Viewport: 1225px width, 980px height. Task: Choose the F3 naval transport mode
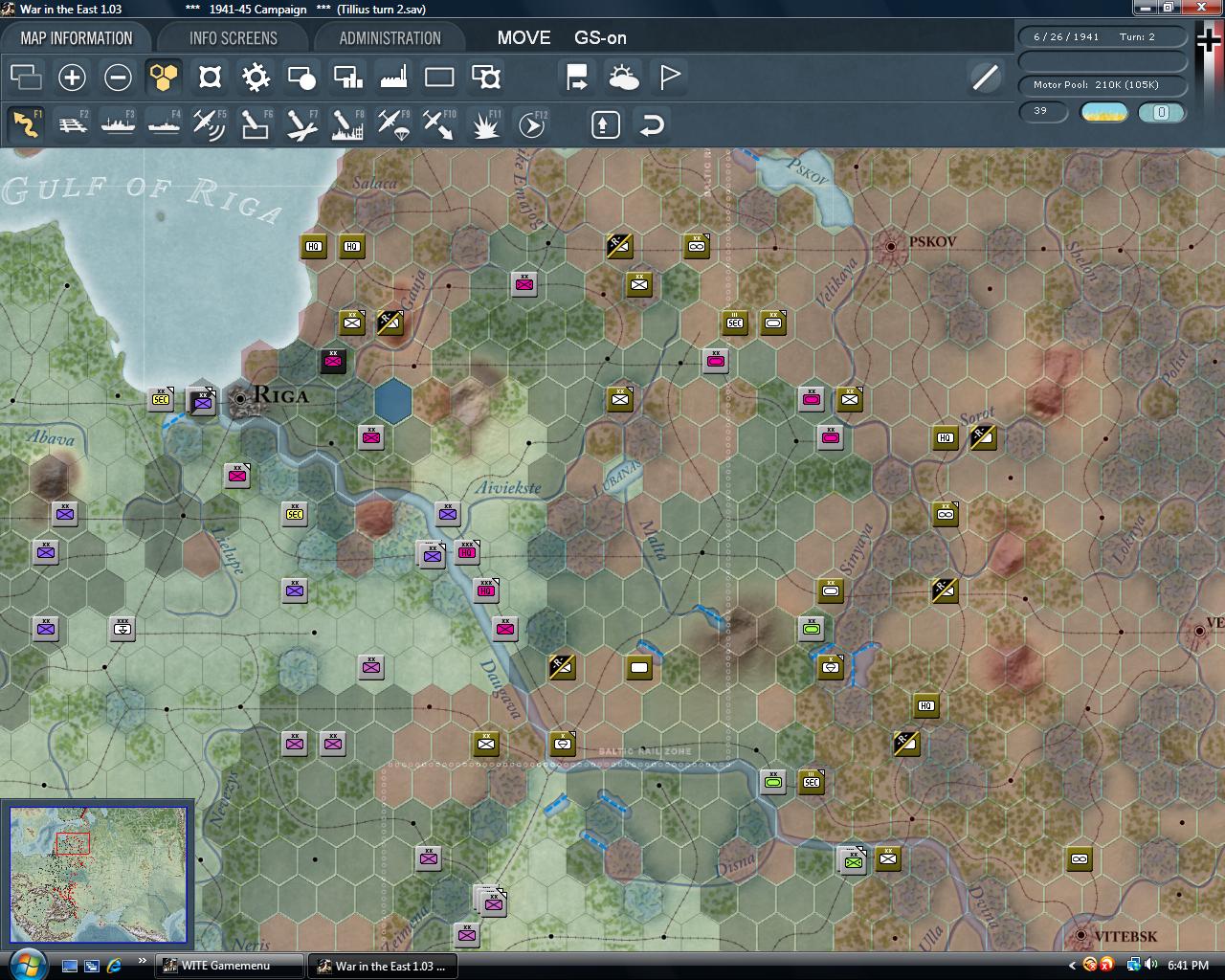[118, 124]
